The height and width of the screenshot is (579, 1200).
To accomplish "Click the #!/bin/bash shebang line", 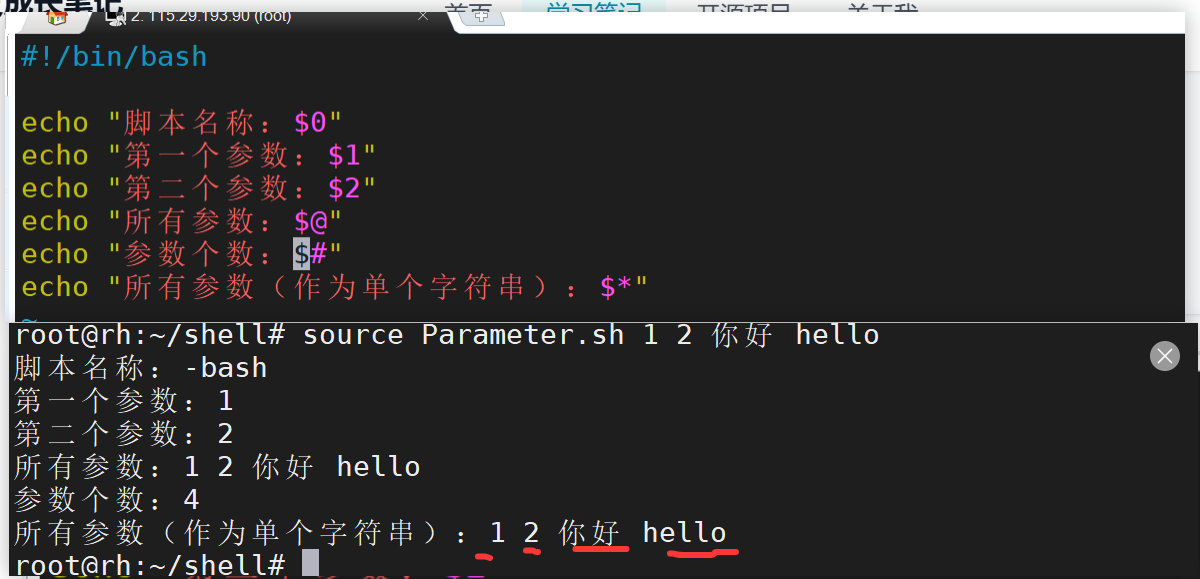I will click(113, 56).
